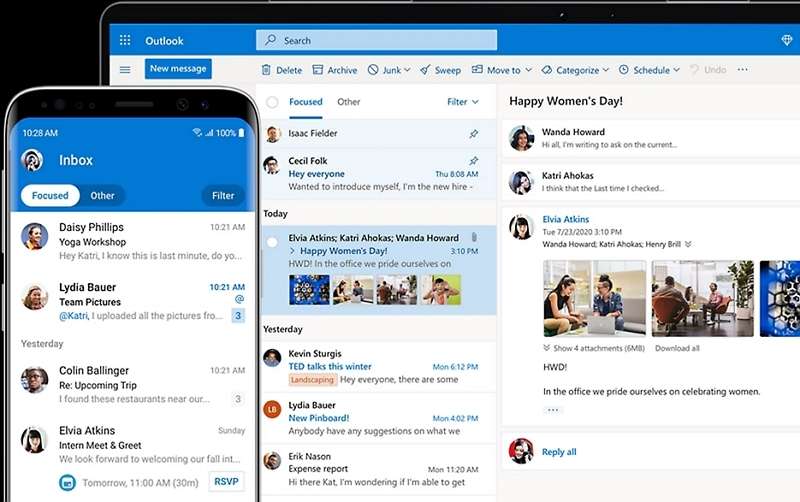Click the calendar icon on phone Intern Meet invite
The height and width of the screenshot is (502, 800).
pyautogui.click(x=67, y=482)
